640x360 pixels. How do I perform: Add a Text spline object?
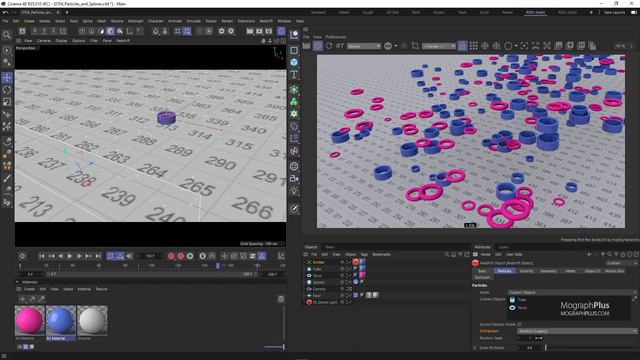[x=294, y=74]
